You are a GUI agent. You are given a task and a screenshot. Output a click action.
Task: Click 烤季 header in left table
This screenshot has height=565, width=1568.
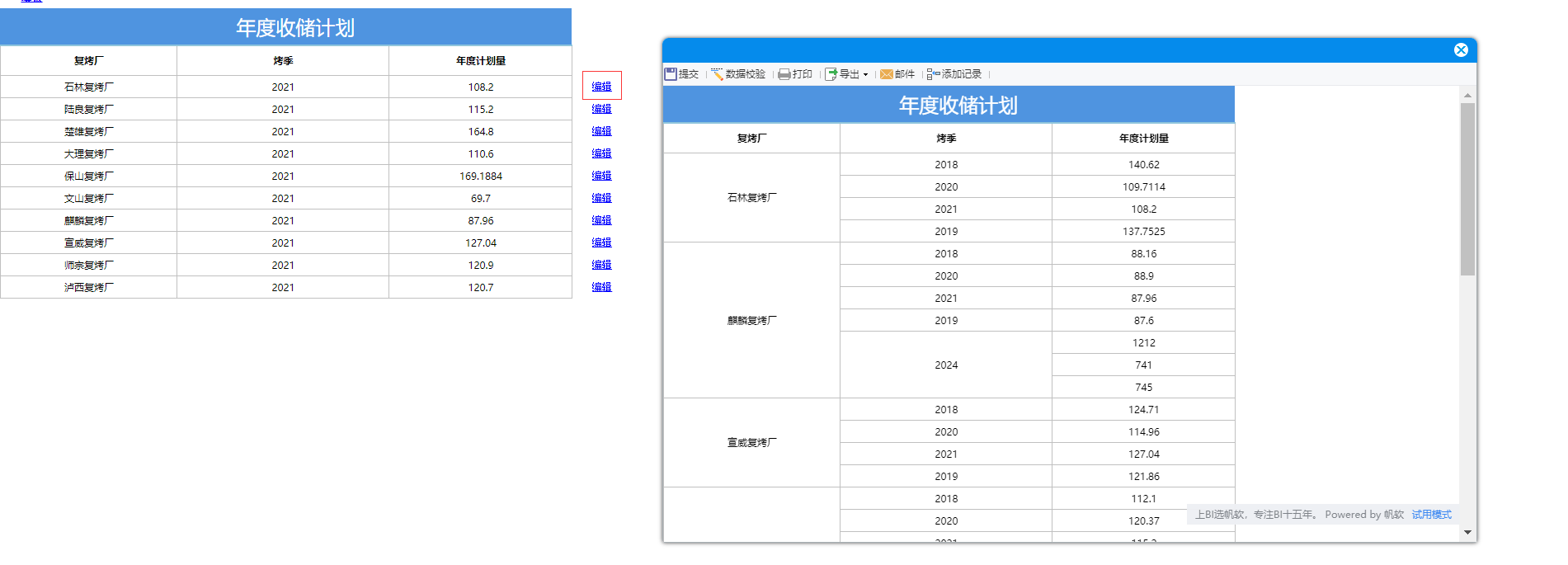pos(283,61)
